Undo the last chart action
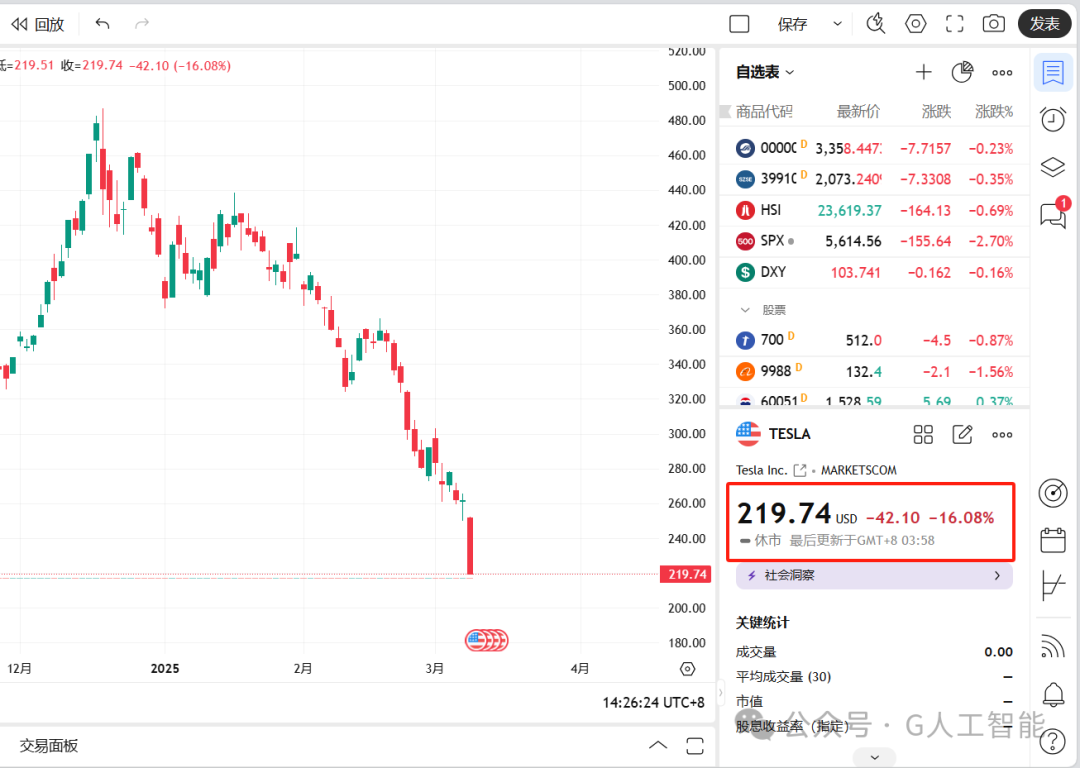The width and height of the screenshot is (1080, 768). pyautogui.click(x=103, y=24)
